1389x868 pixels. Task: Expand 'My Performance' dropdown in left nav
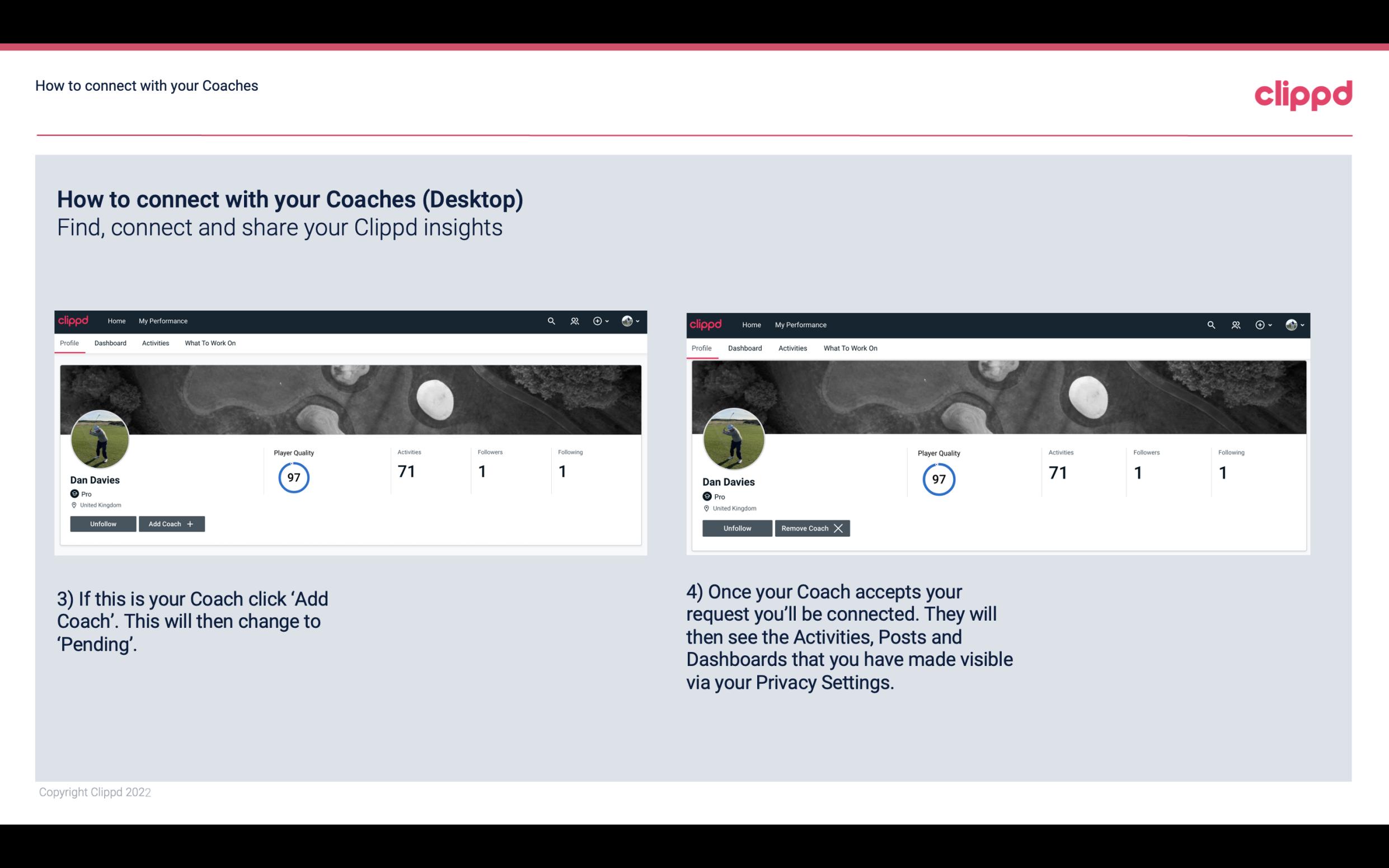(162, 320)
